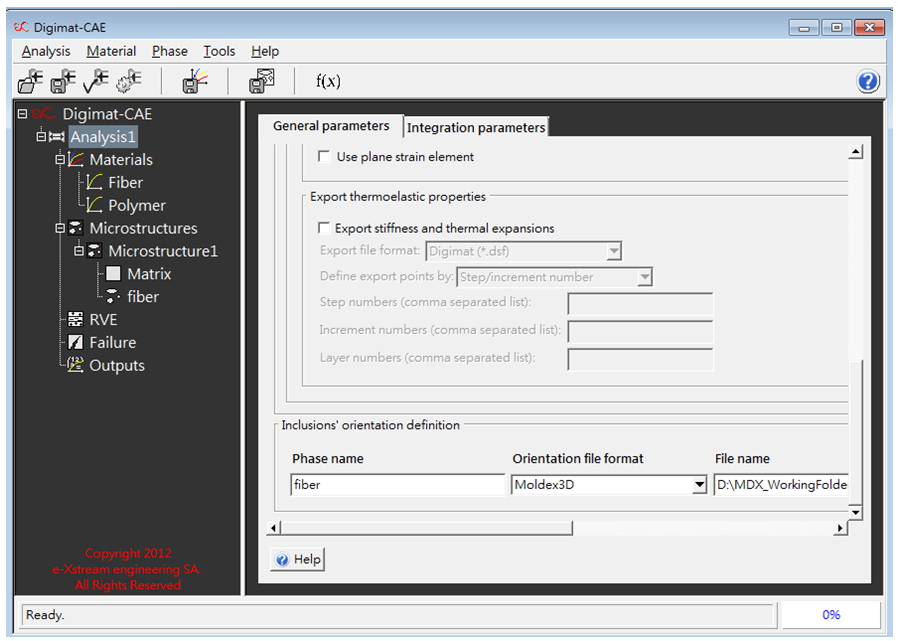Click the Phase name field containing fiber
Image resolution: width=898 pixels, height=641 pixels.
click(x=397, y=485)
